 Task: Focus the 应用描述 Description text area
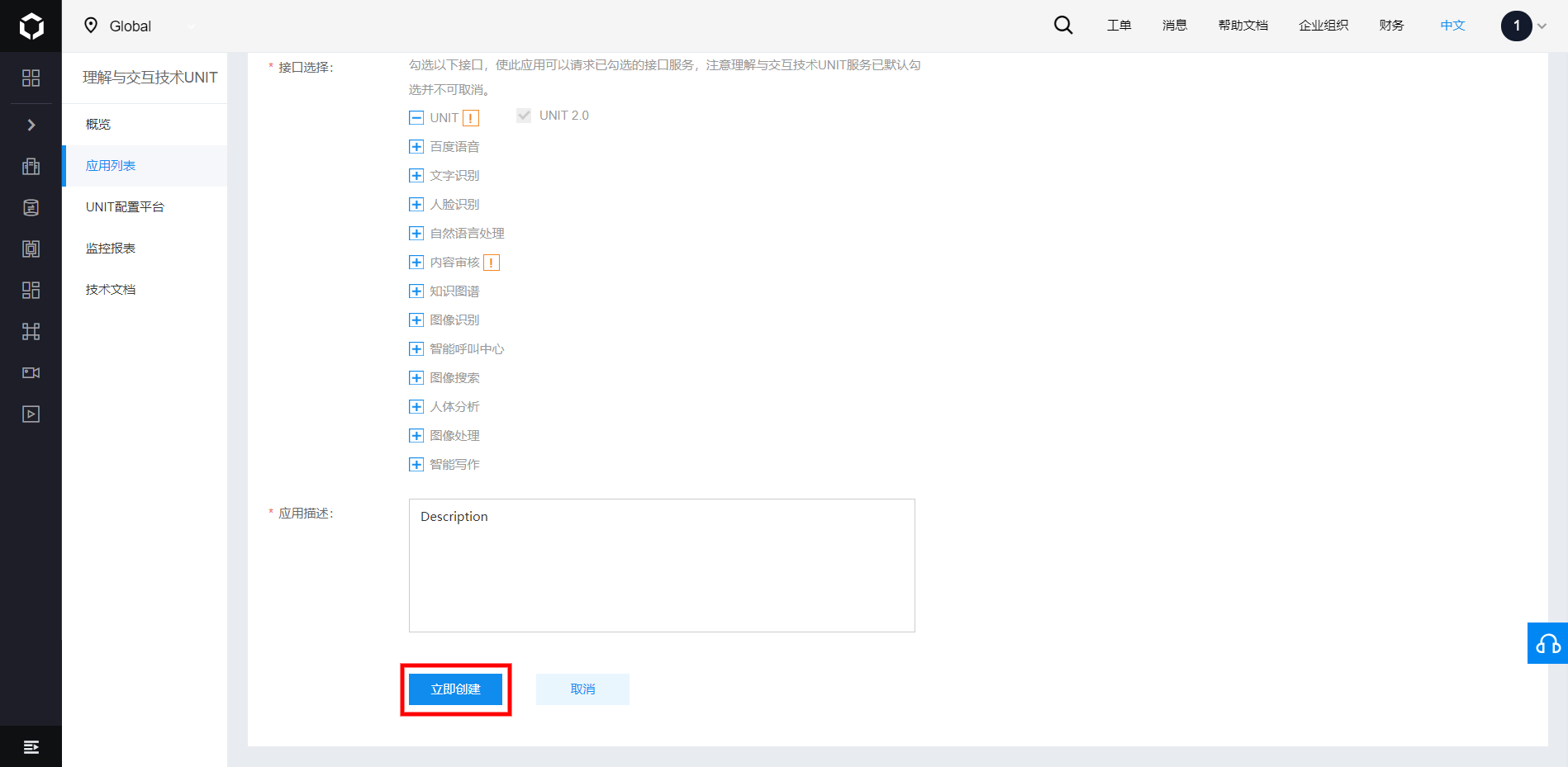pyautogui.click(x=662, y=566)
